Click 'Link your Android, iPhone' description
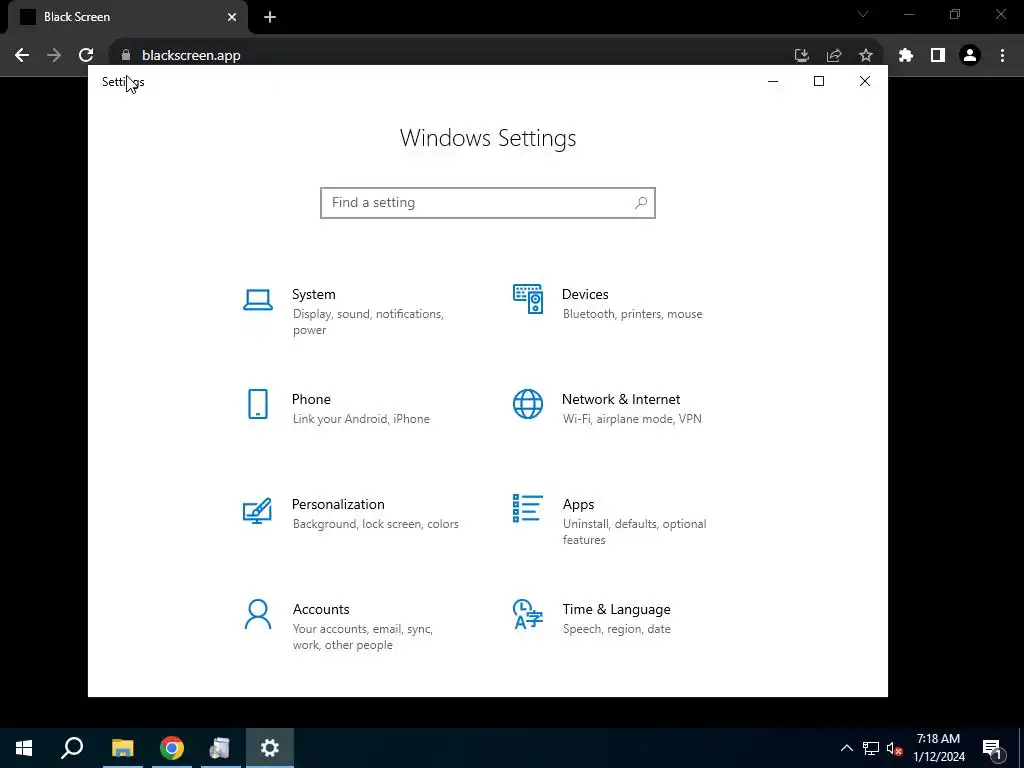Image resolution: width=1024 pixels, height=768 pixels. point(361,419)
